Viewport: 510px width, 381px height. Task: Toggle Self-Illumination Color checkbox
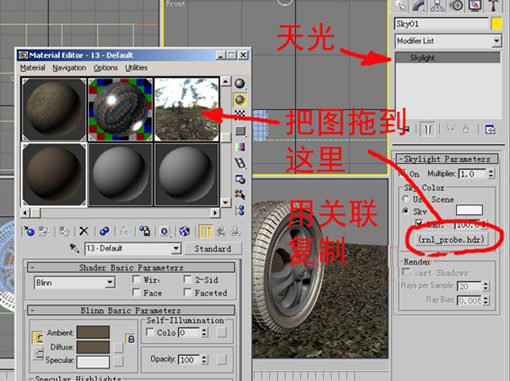[150, 332]
